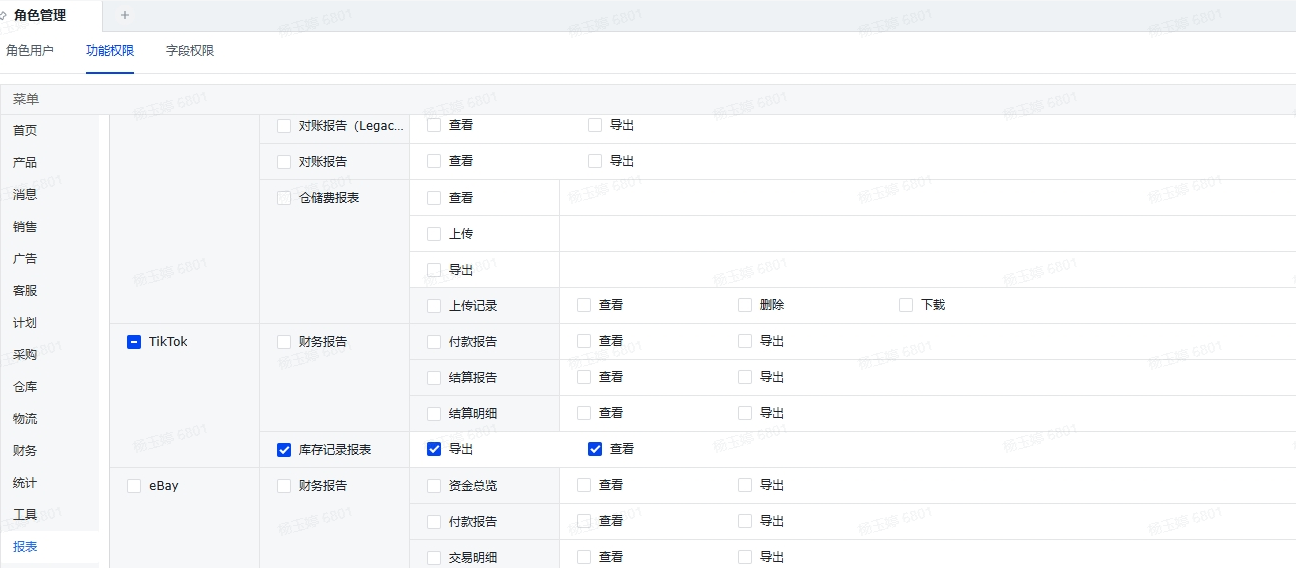Screen dimensions: 1296x568
Task: Select 首页 in the menu sidebar
Action: click(x=25, y=131)
